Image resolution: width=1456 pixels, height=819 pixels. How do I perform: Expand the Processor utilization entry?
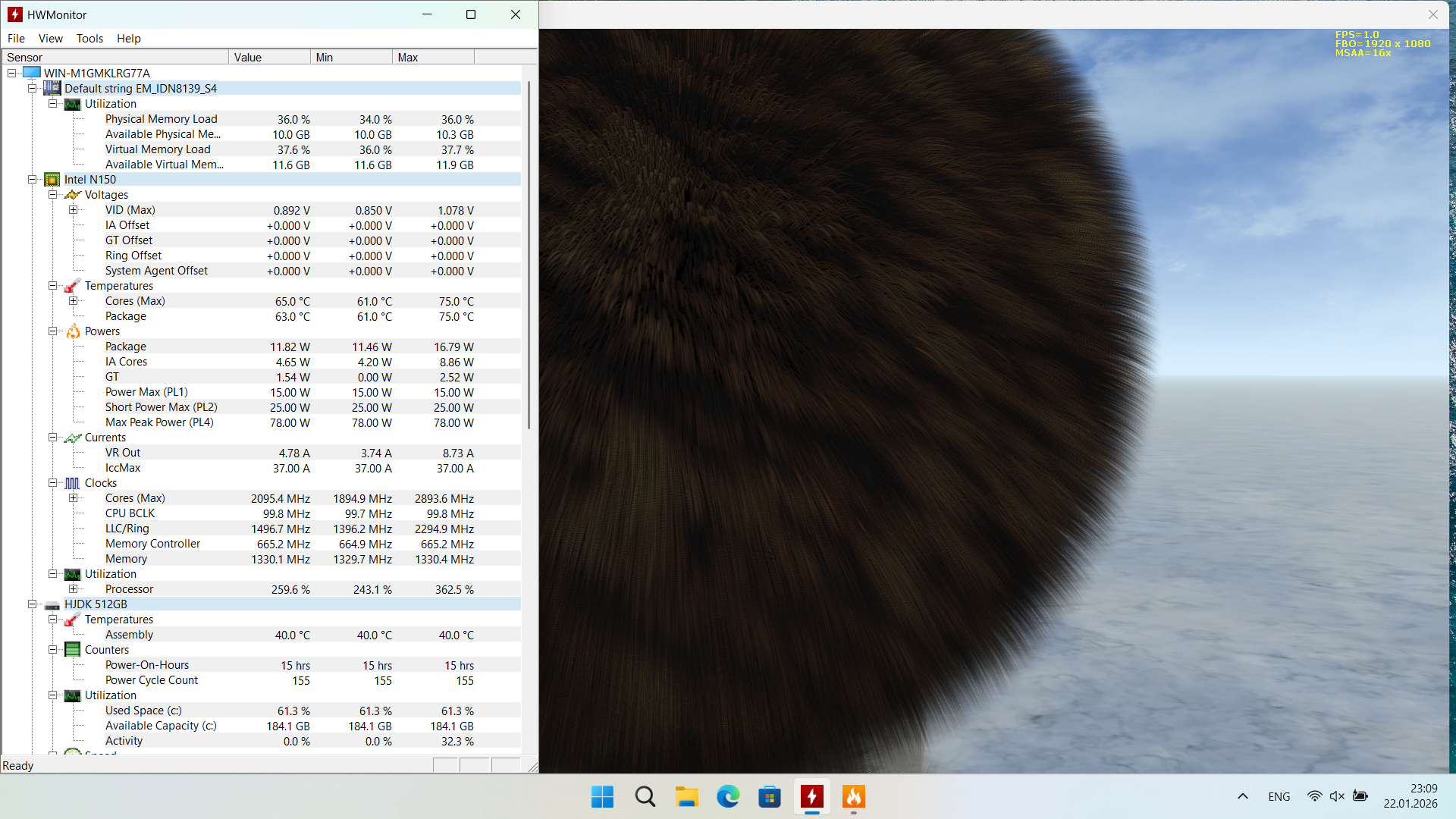coord(74,589)
